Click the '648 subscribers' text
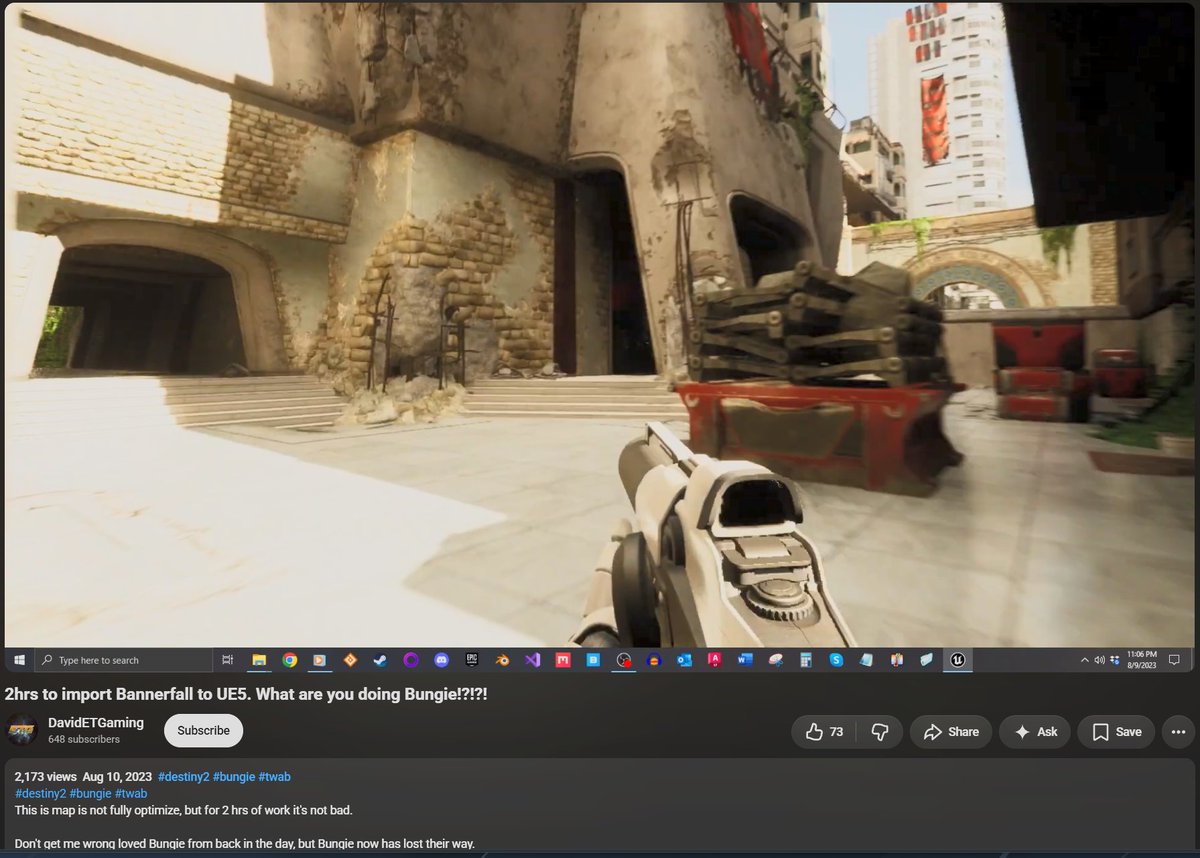The image size is (1200, 858). pyautogui.click(x=84, y=740)
